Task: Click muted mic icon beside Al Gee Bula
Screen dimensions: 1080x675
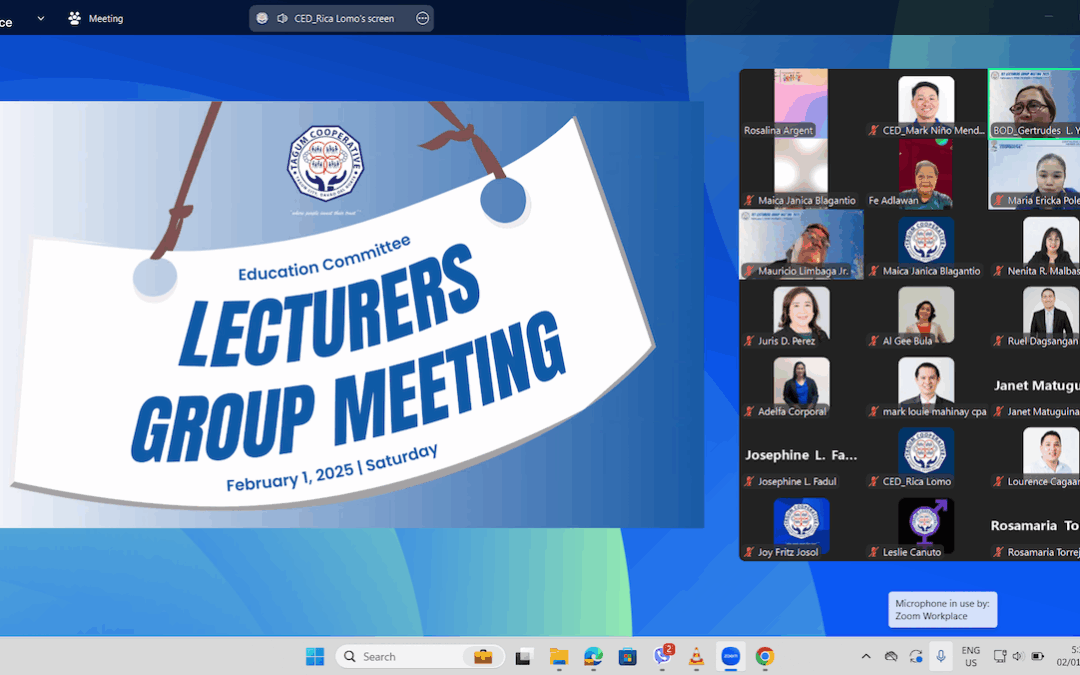Action: (873, 341)
